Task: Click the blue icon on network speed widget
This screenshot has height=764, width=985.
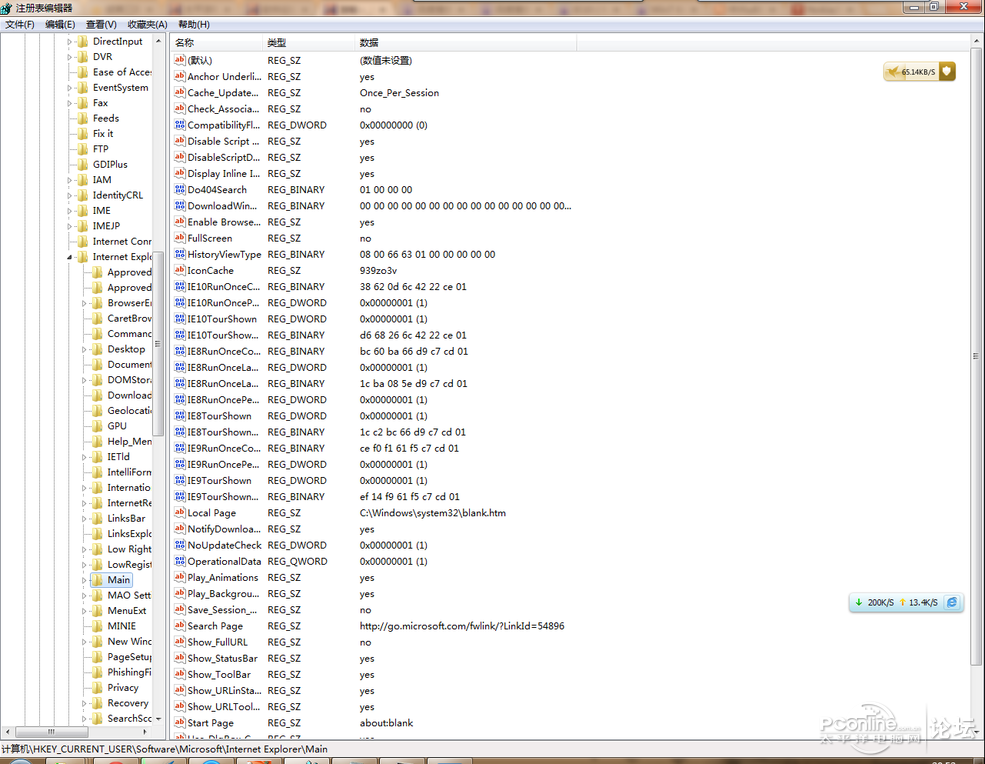Action: click(952, 603)
